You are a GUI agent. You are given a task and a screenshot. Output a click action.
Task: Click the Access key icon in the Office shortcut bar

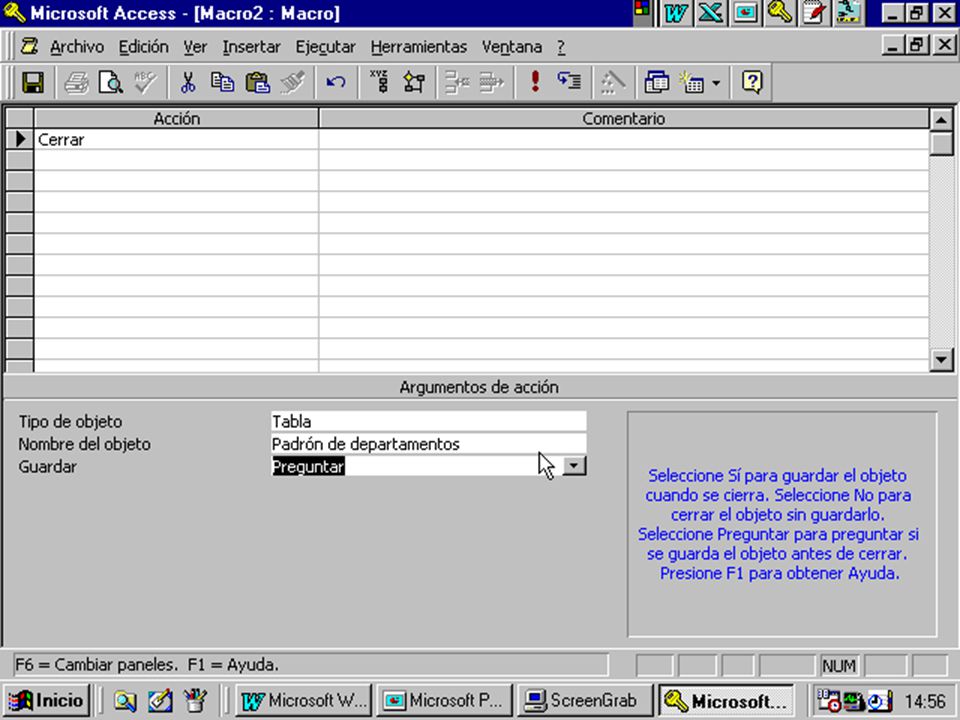point(779,13)
